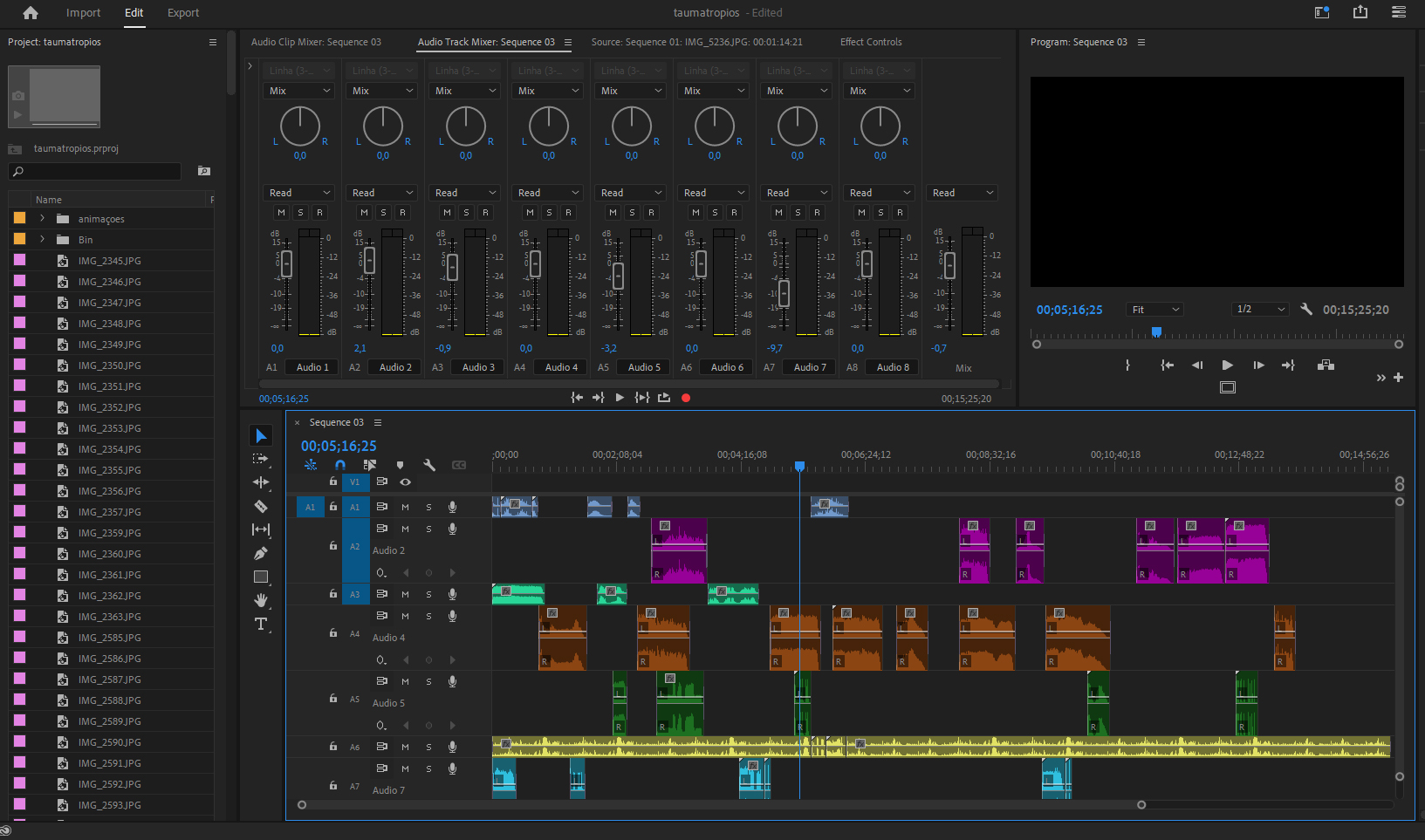Image resolution: width=1425 pixels, height=840 pixels.
Task: Select the Pen tool
Action: coord(260,553)
